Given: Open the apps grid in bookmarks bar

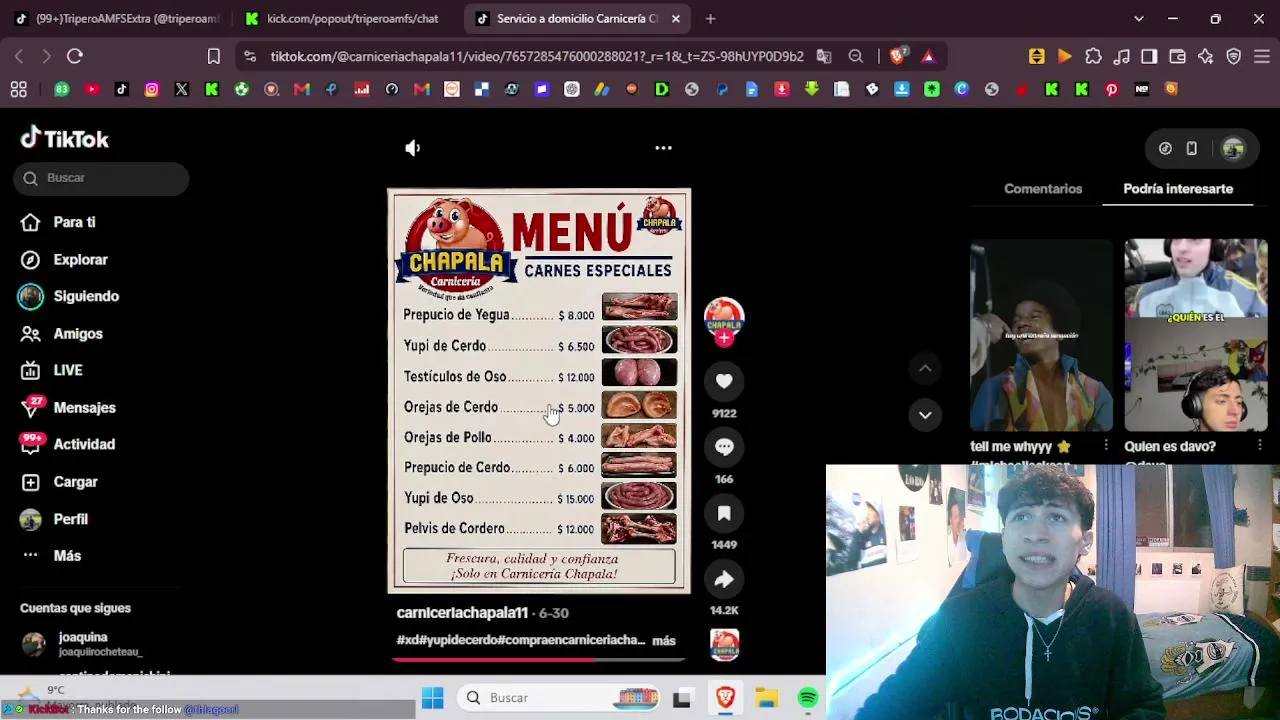Looking at the screenshot, I should pyautogui.click(x=18, y=90).
